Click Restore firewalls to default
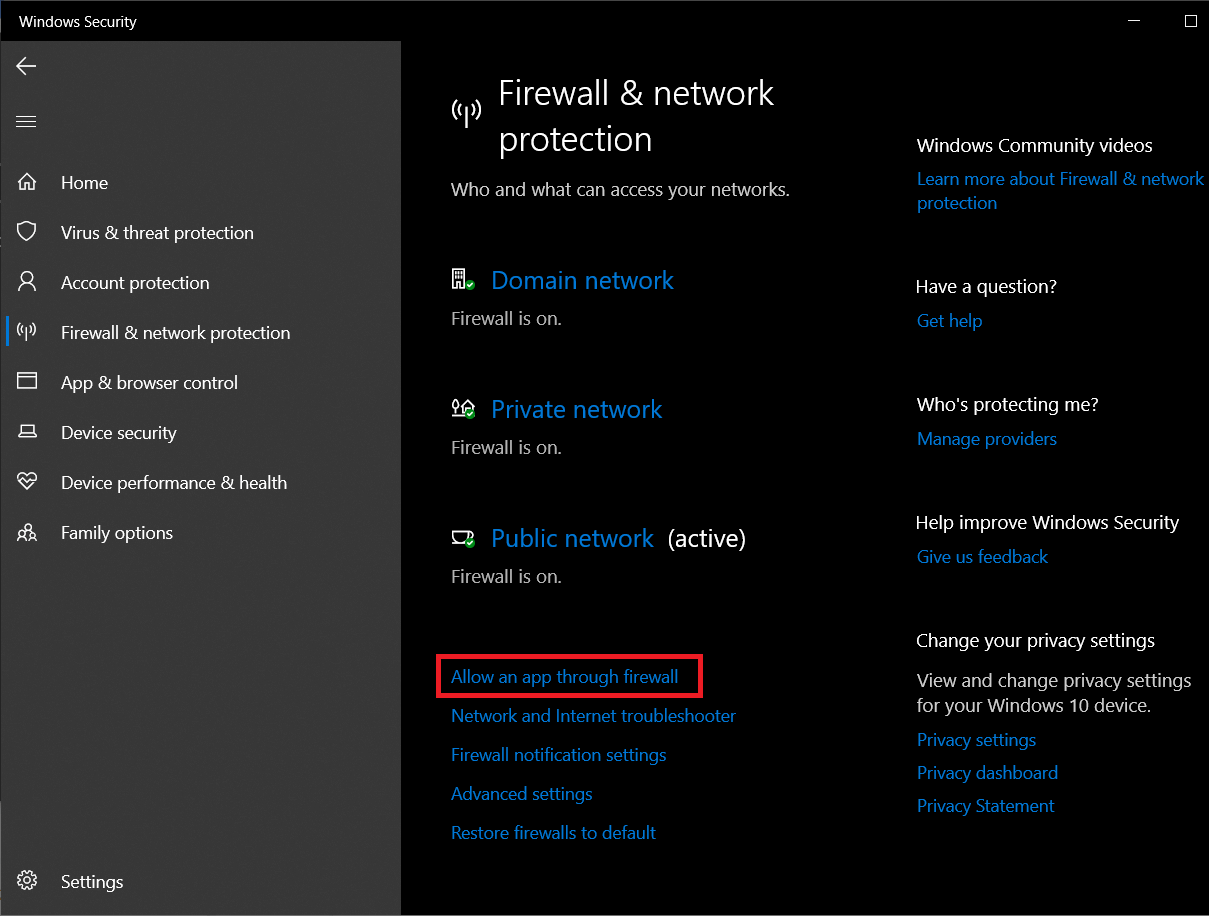Image resolution: width=1209 pixels, height=916 pixels. [553, 833]
